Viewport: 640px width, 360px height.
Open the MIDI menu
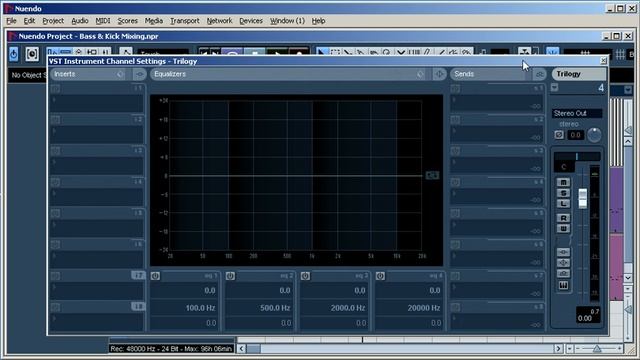[x=103, y=21]
